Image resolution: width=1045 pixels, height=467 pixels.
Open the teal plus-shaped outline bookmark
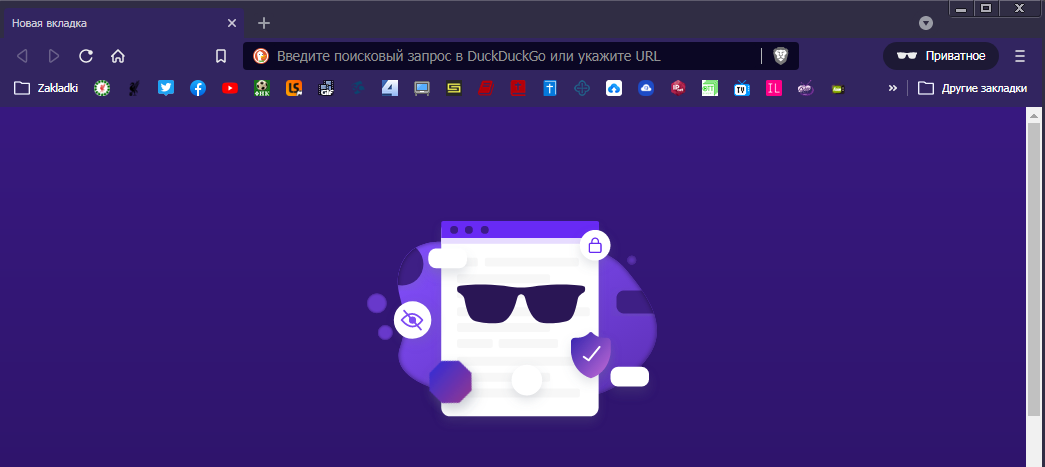[x=582, y=88]
